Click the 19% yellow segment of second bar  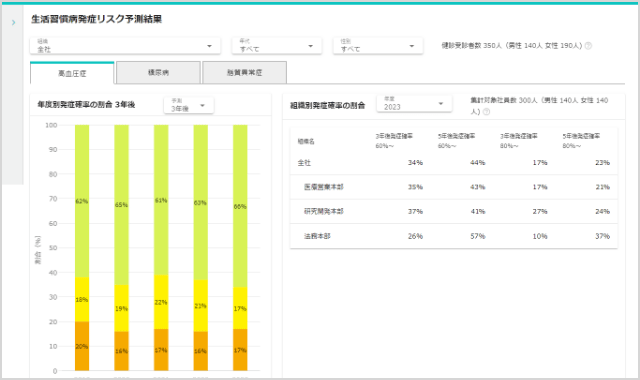tap(121, 308)
